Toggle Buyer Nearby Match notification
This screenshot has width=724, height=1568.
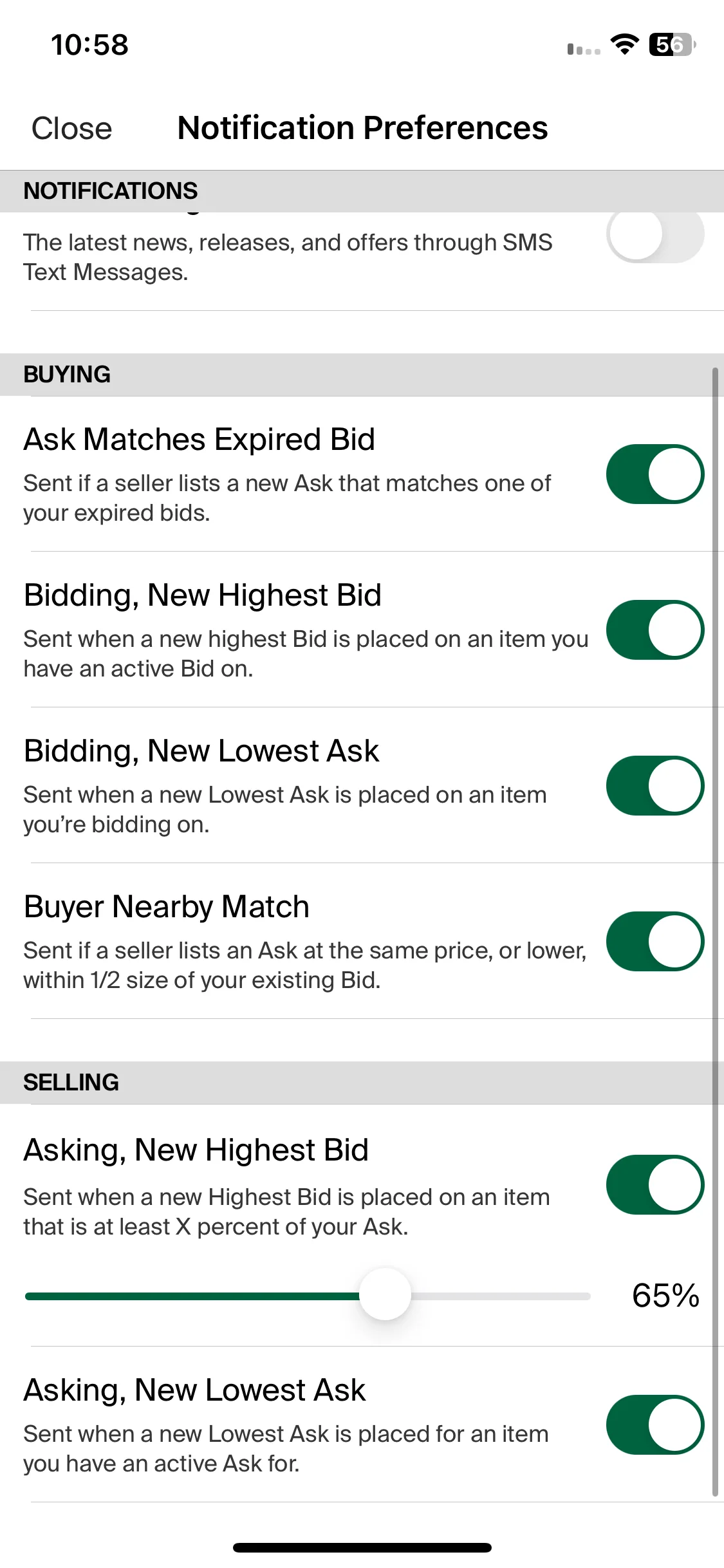[655, 941]
